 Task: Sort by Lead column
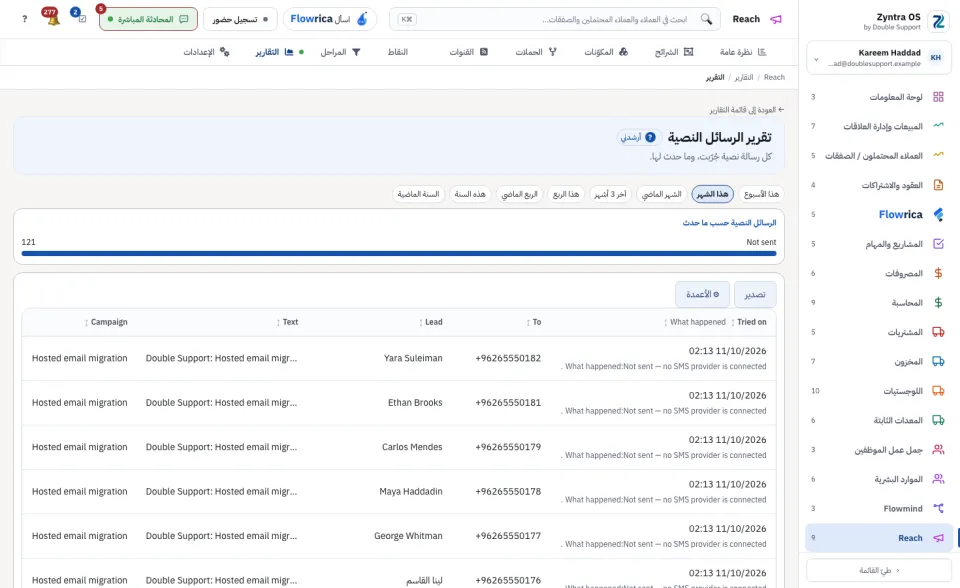(x=430, y=322)
